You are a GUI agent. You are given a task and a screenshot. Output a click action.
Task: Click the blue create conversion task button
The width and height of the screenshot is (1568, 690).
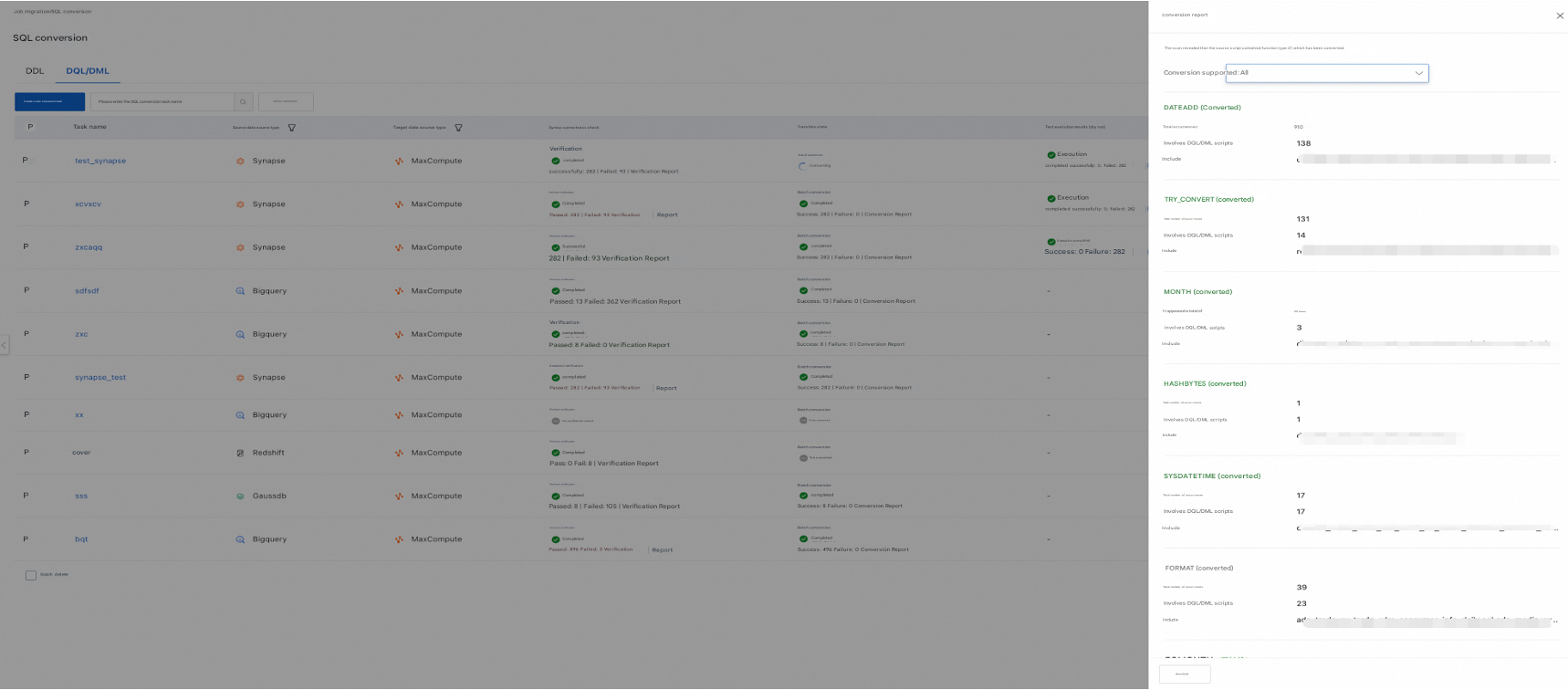pos(49,102)
